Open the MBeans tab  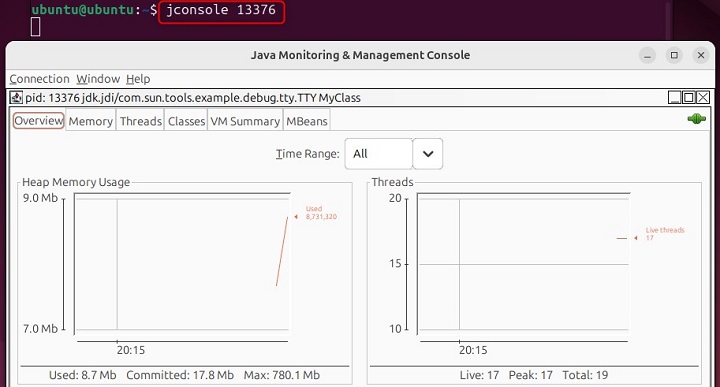pyautogui.click(x=307, y=121)
